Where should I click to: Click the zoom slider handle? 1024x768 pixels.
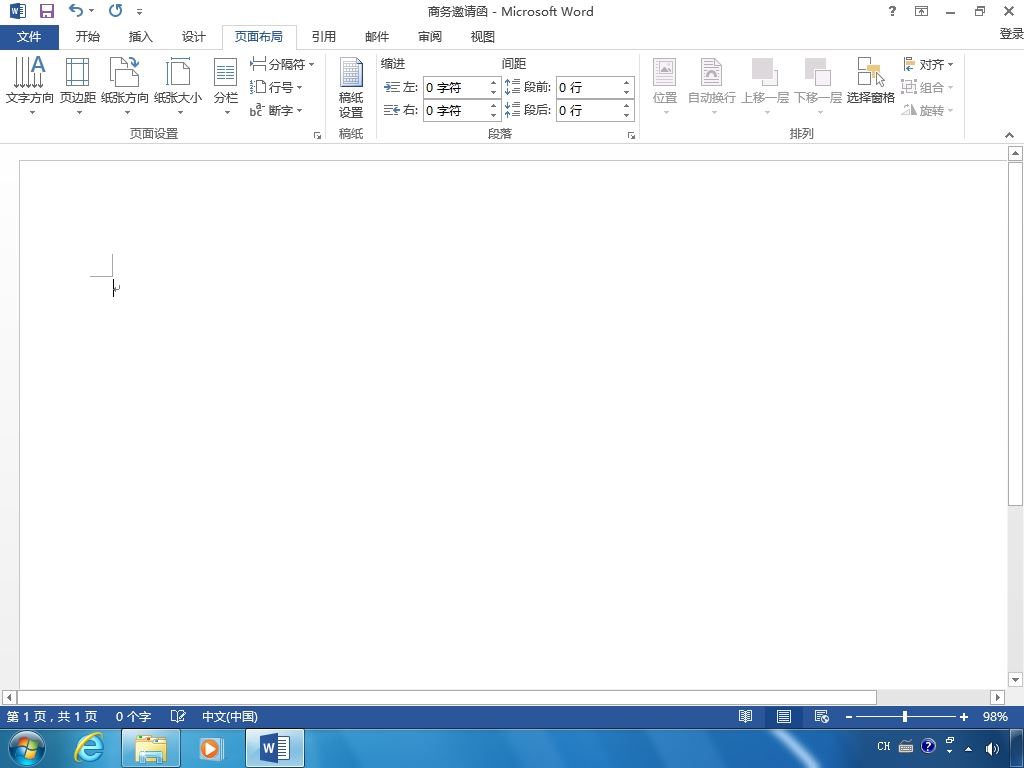[x=904, y=716]
